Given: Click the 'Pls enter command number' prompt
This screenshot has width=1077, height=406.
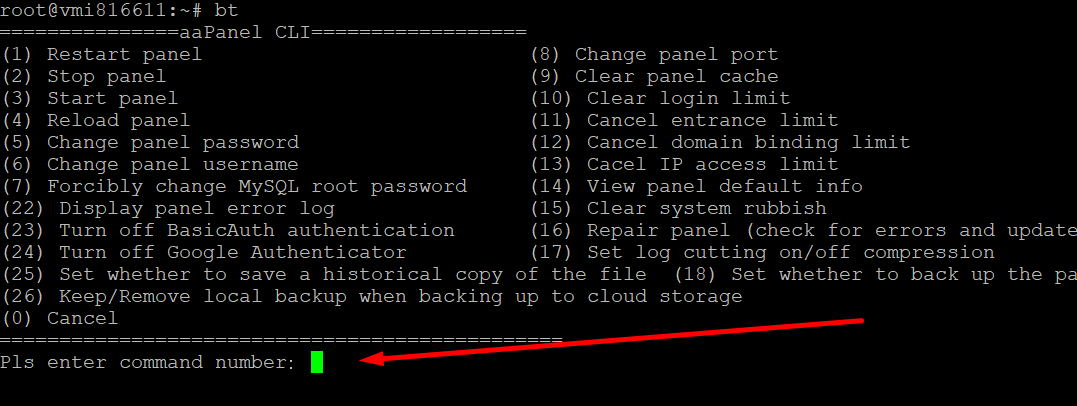Looking at the screenshot, I should tap(148, 362).
